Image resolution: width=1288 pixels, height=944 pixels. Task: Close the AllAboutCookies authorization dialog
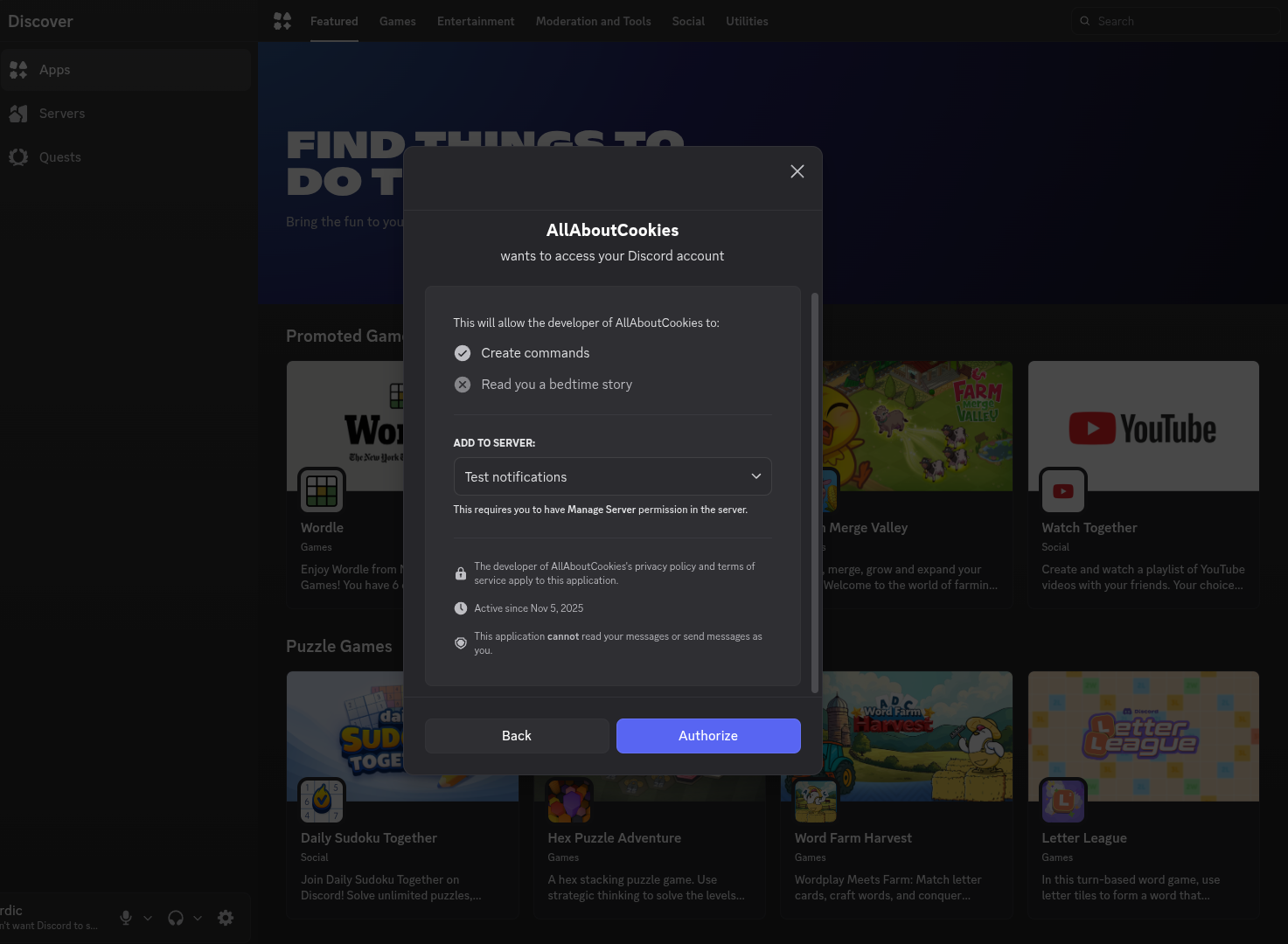pos(797,171)
